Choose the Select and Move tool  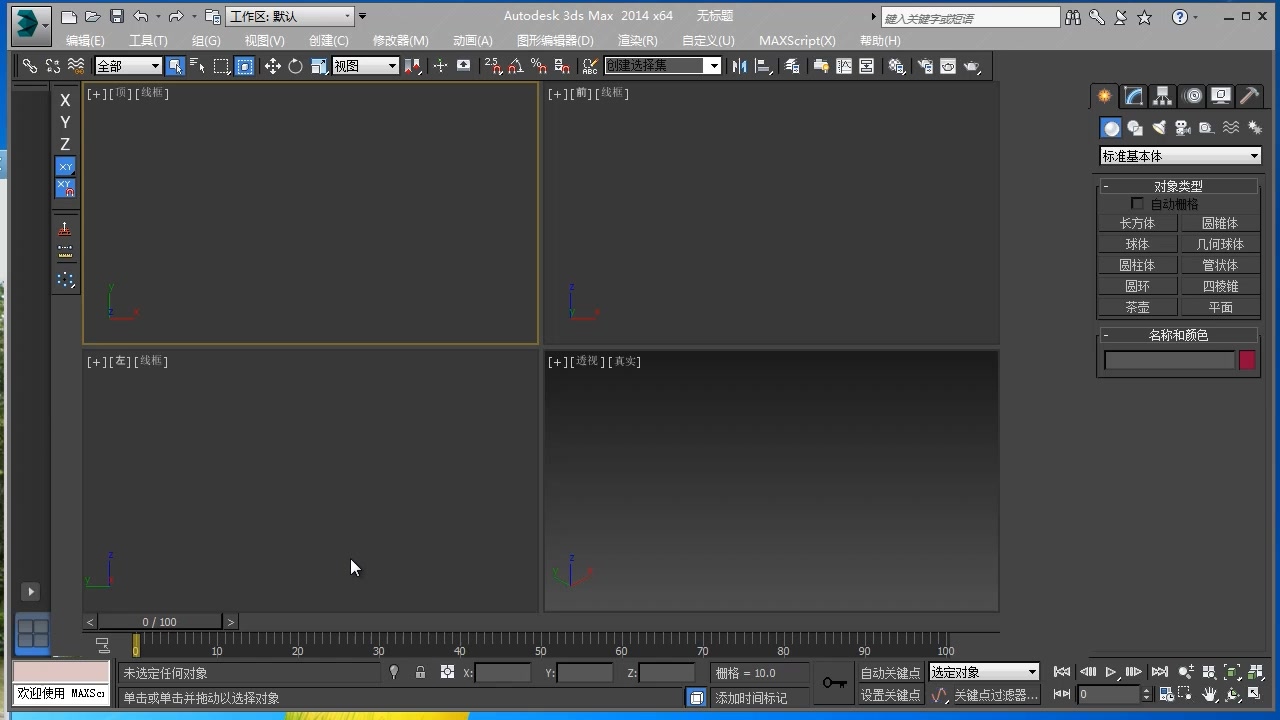pos(272,66)
